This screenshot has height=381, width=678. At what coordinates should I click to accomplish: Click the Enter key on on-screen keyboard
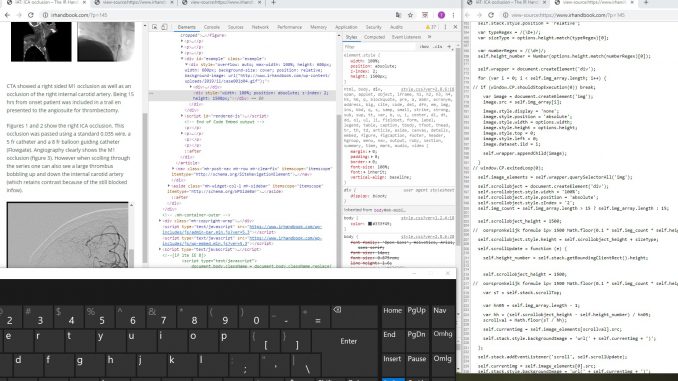coord(349,341)
